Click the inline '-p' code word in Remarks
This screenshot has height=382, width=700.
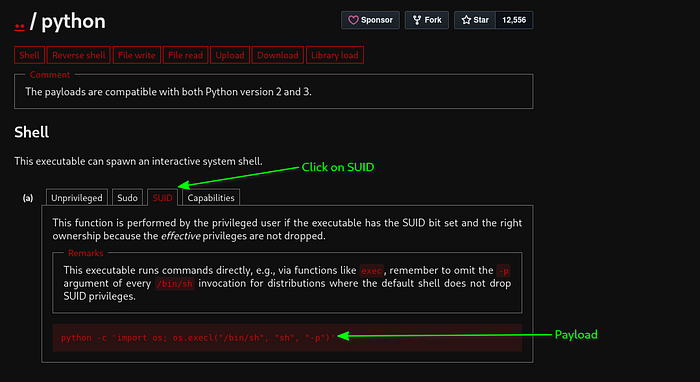click(x=504, y=271)
